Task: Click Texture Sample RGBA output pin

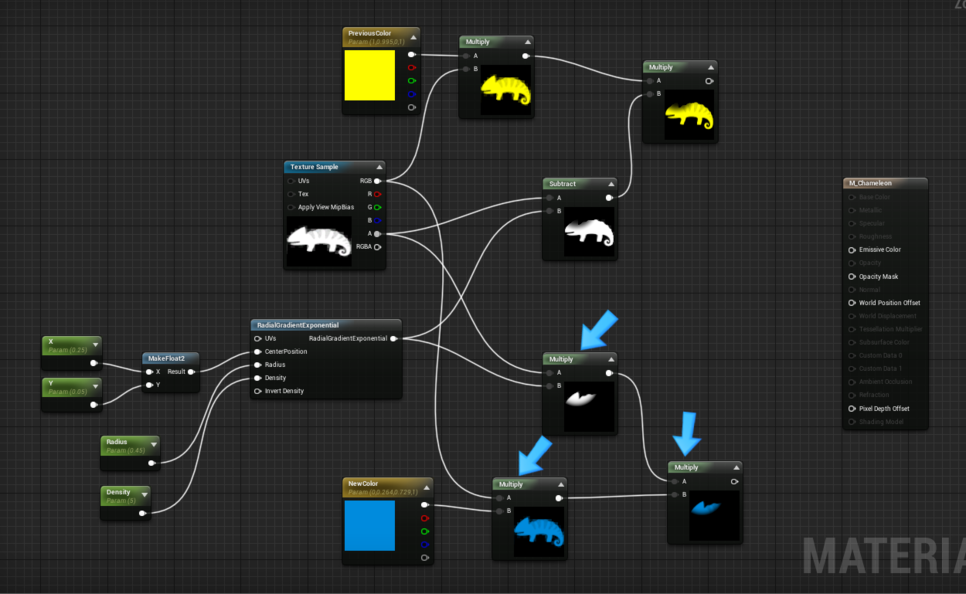Action: (378, 247)
